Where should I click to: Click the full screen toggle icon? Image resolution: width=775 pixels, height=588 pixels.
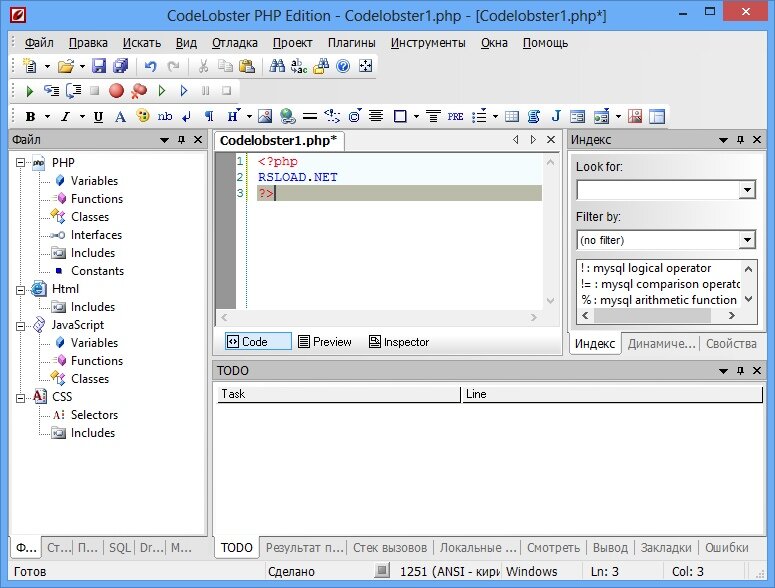coord(365,66)
